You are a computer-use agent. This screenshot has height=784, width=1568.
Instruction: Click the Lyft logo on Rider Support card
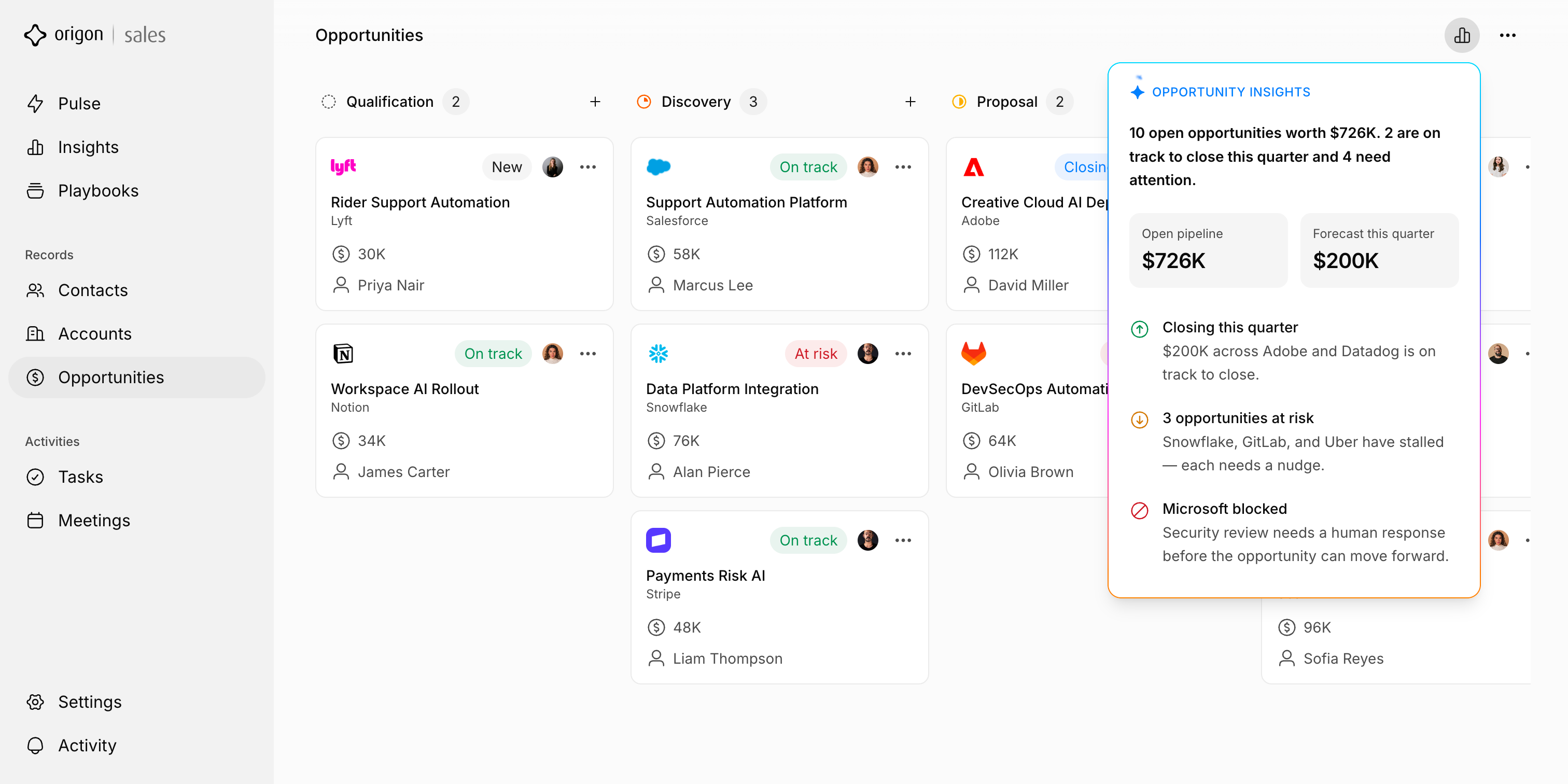[x=343, y=167]
